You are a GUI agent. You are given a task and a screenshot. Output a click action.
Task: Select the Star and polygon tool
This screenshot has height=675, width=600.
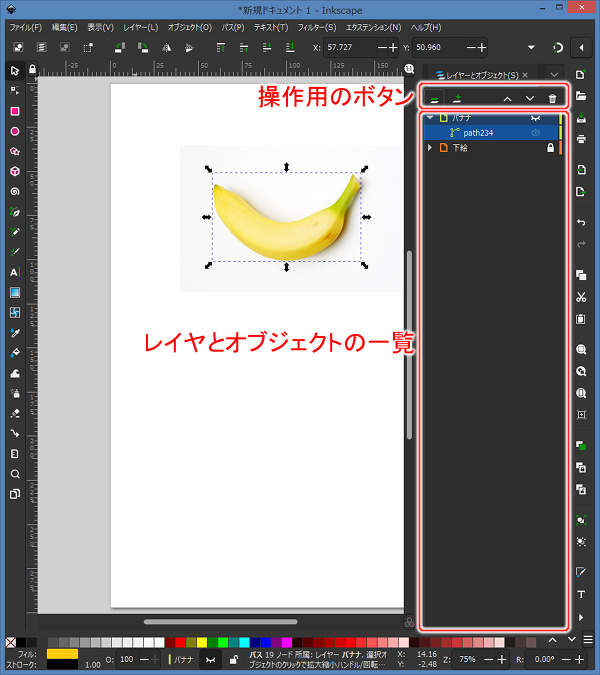(15, 152)
